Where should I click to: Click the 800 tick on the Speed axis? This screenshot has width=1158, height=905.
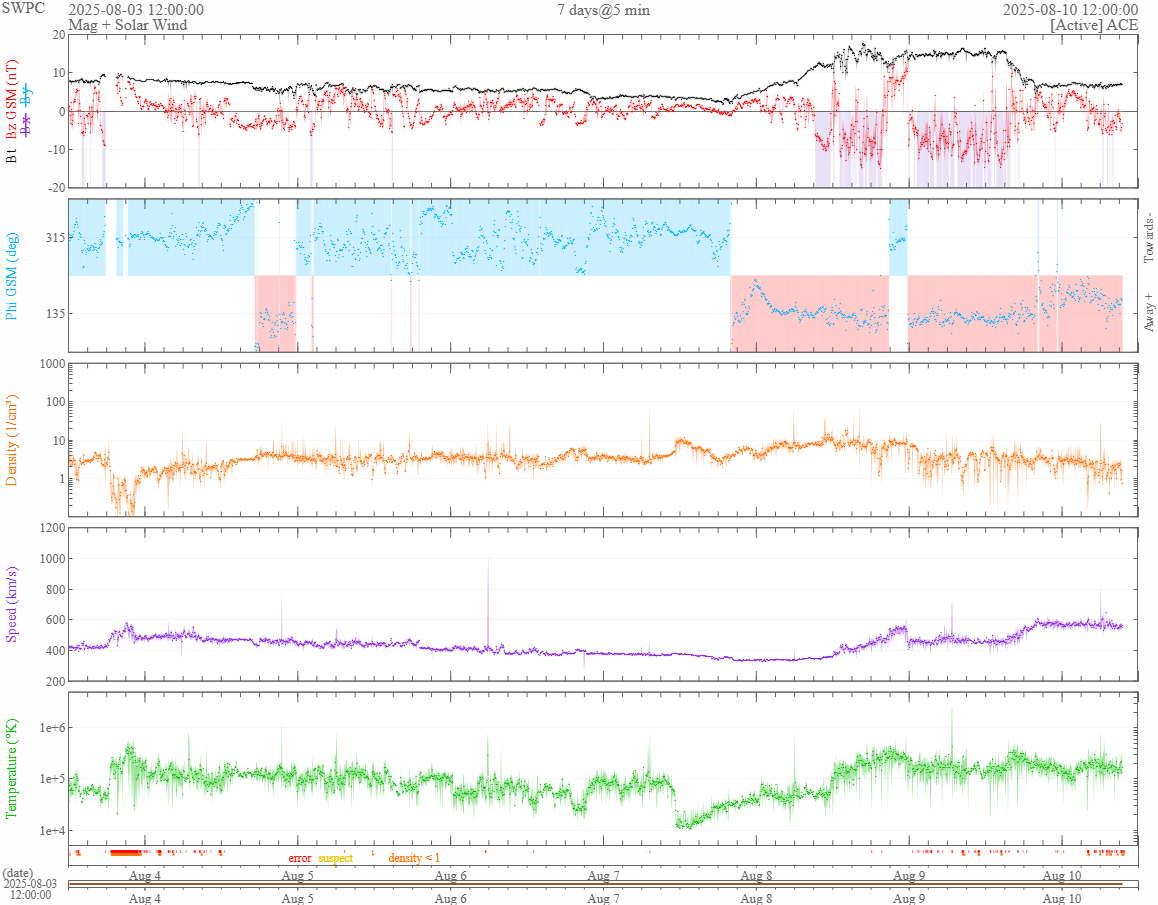pos(55,590)
